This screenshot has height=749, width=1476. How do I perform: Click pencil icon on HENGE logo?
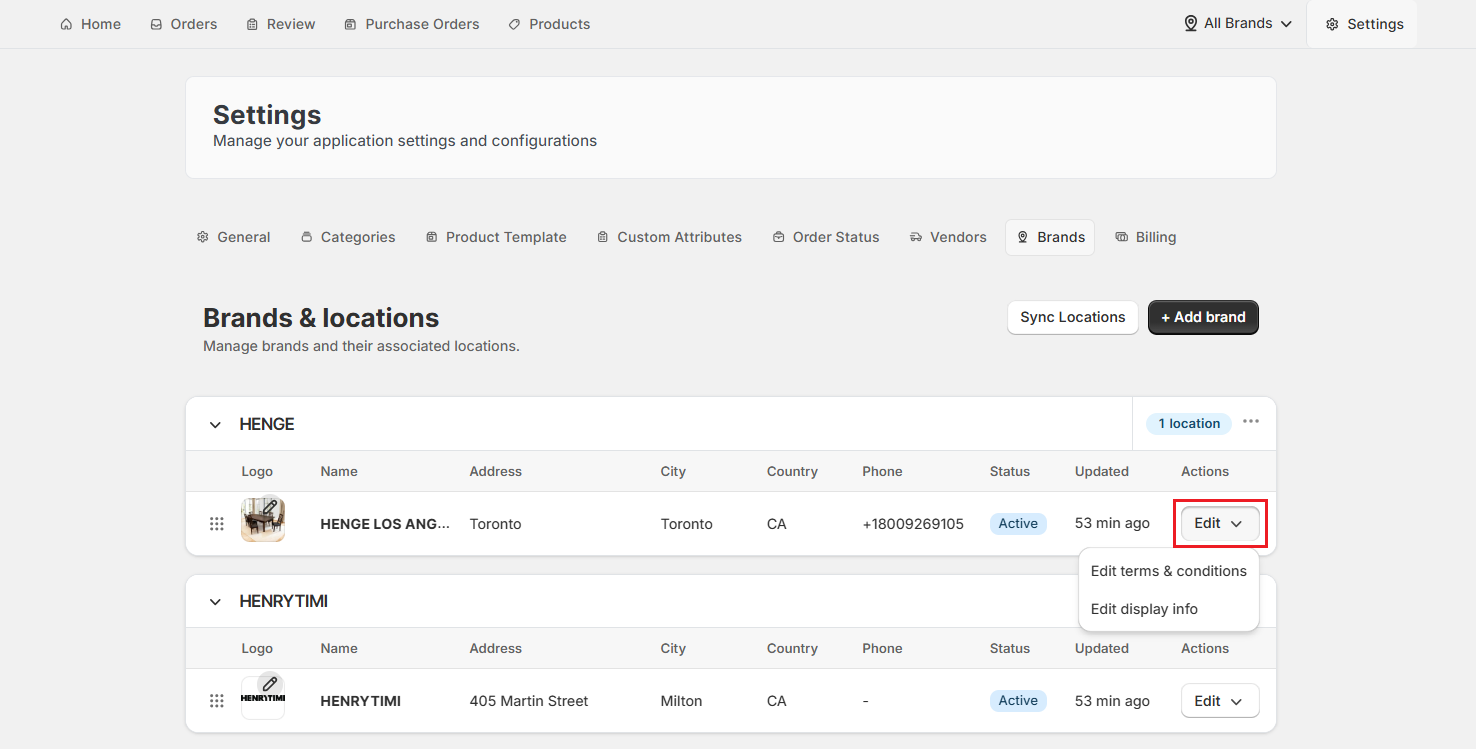click(270, 507)
